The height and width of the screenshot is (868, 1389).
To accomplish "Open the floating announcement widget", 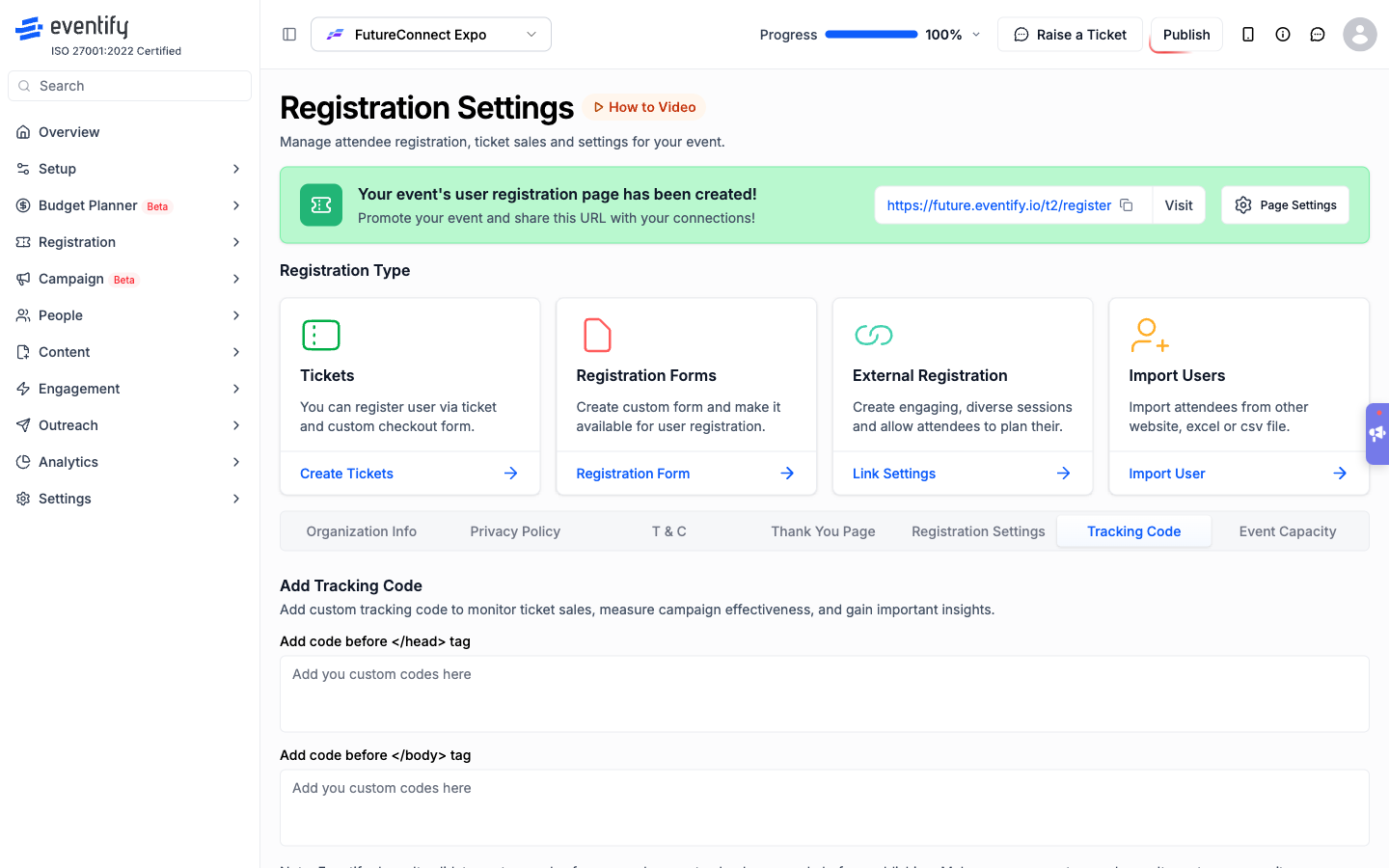I will coord(1377,434).
